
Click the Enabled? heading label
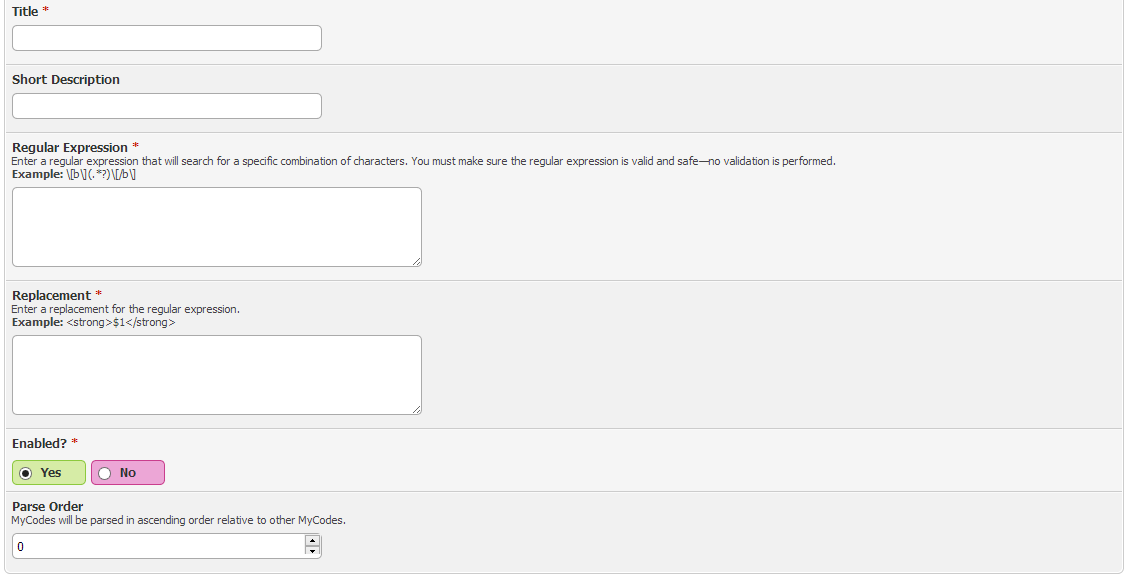pyautogui.click(x=40, y=443)
